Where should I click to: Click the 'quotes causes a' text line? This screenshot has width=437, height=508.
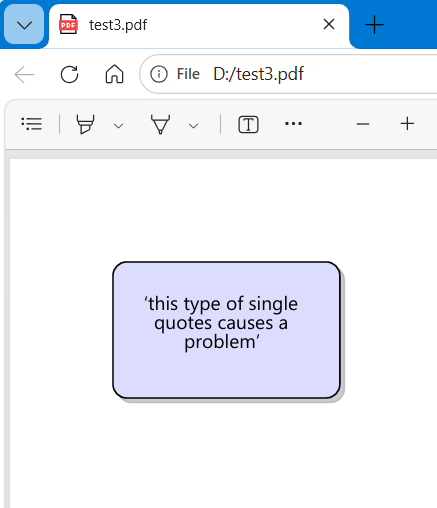(221, 323)
